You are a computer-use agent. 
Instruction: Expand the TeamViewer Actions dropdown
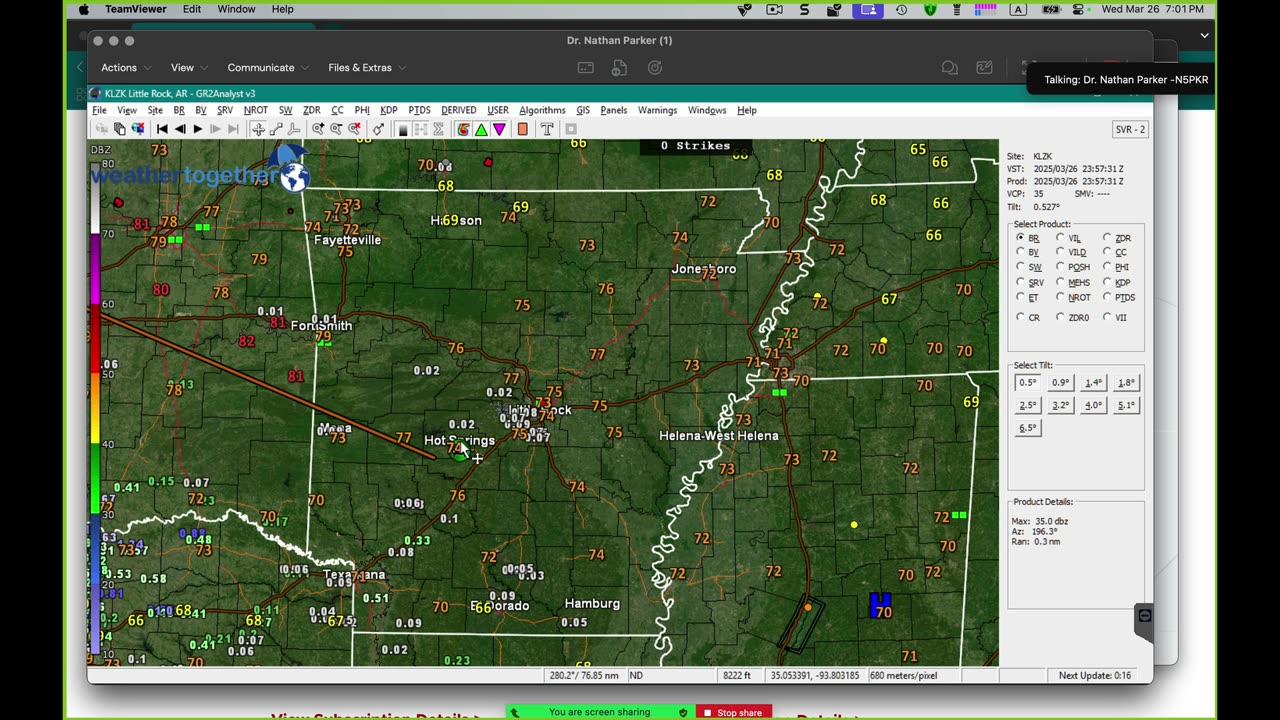coord(126,68)
